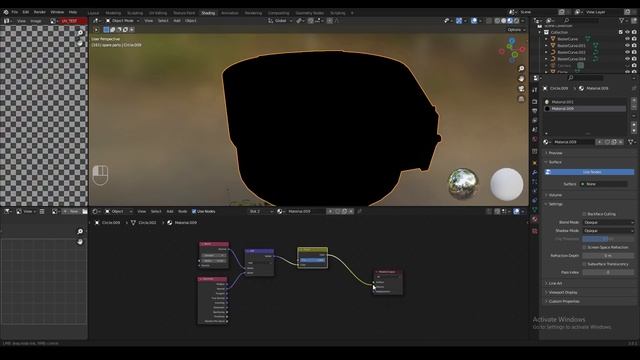640x360 pixels.
Task: Click the Blender logo icon
Action: click(6, 12)
